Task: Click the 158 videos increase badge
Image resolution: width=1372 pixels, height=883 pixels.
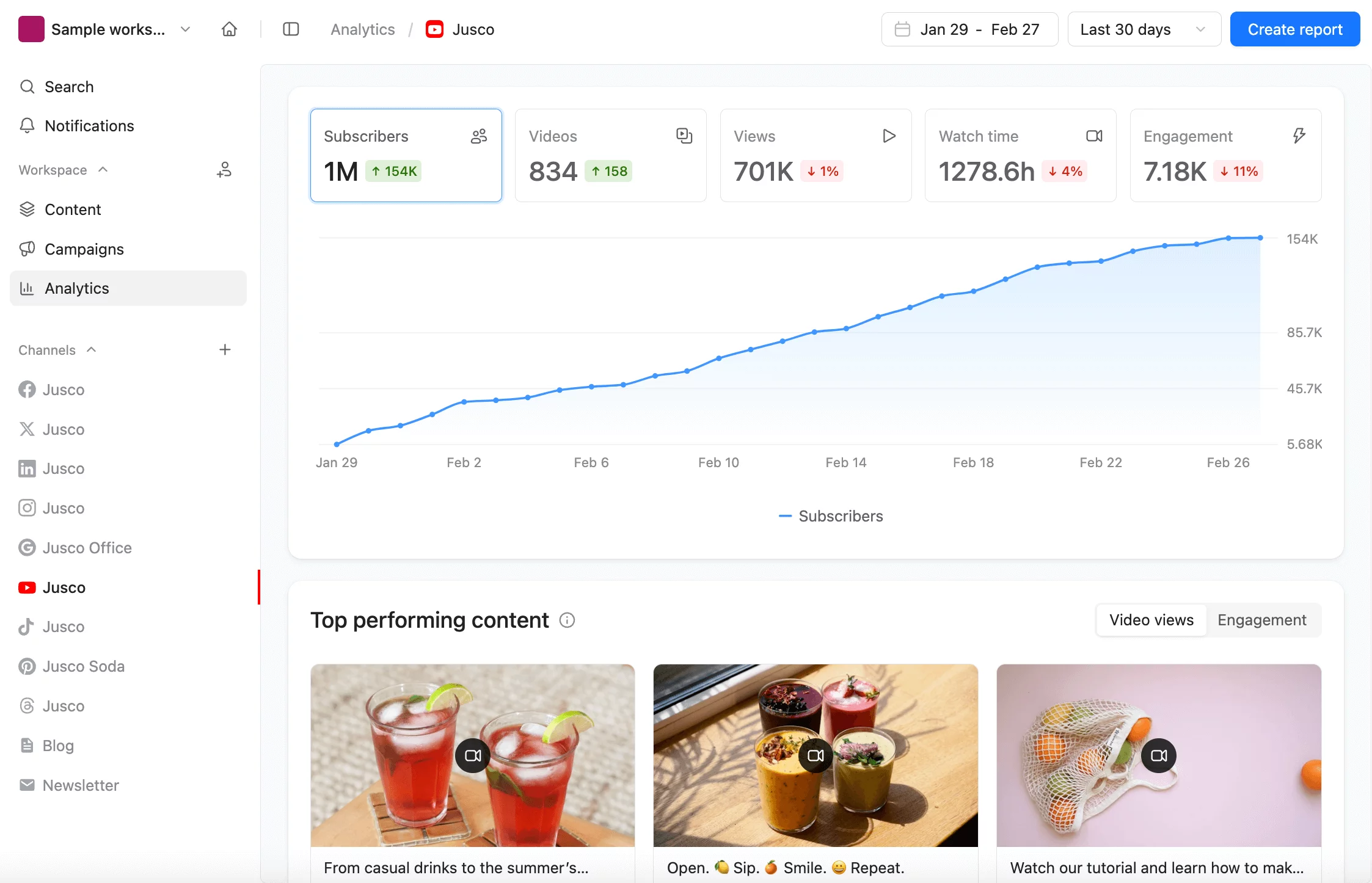Action: tap(609, 171)
